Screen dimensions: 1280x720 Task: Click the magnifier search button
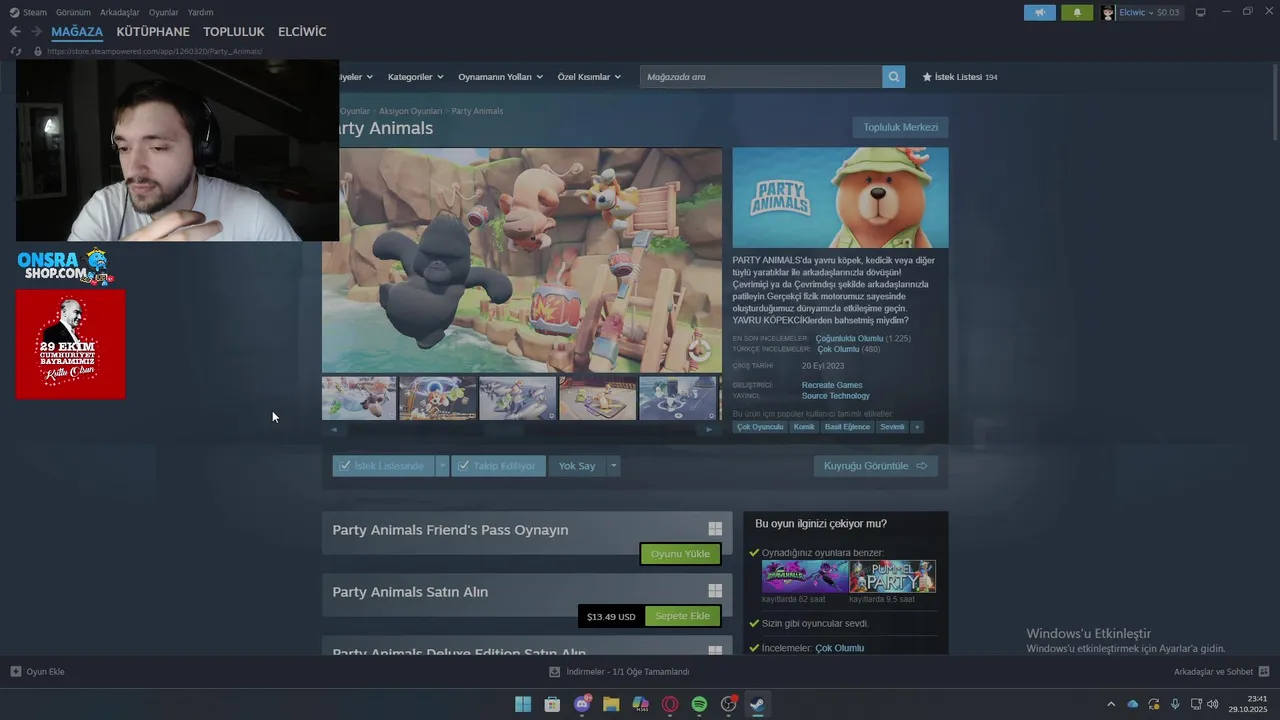coord(893,77)
